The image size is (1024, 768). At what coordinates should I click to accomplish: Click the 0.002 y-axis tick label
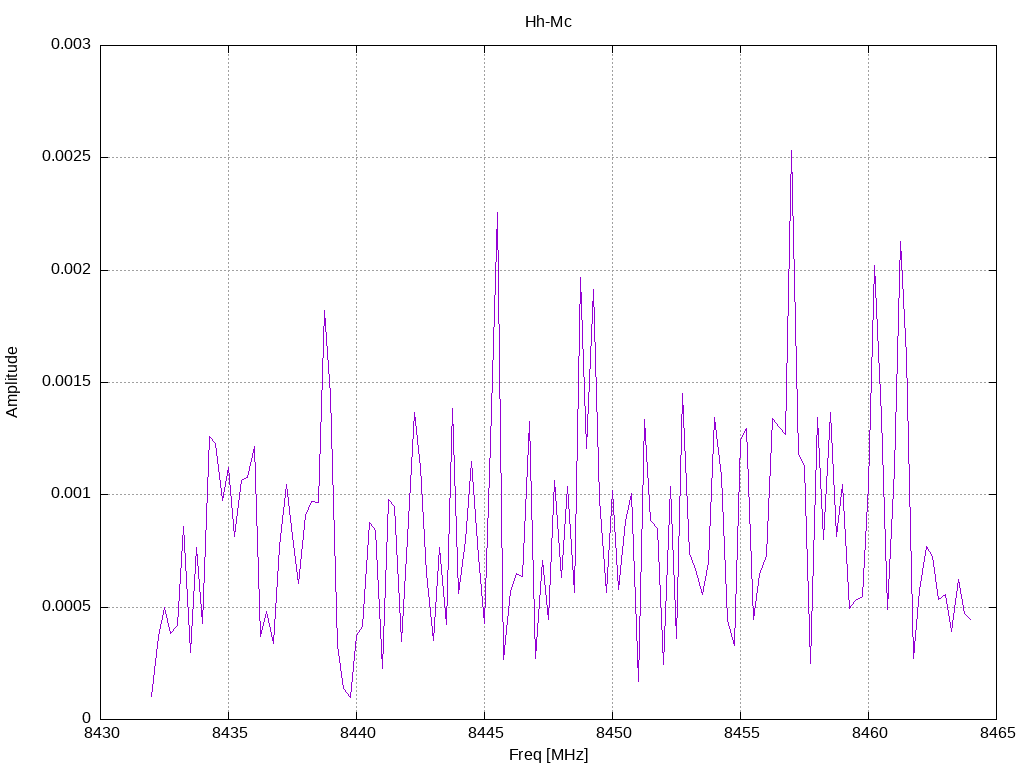coord(71,269)
